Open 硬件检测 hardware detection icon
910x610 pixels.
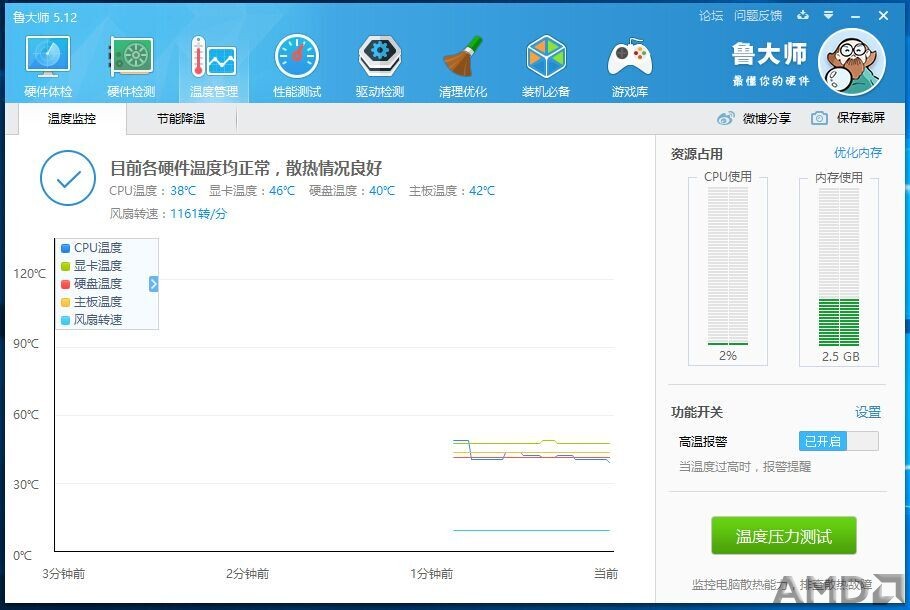coord(131,57)
